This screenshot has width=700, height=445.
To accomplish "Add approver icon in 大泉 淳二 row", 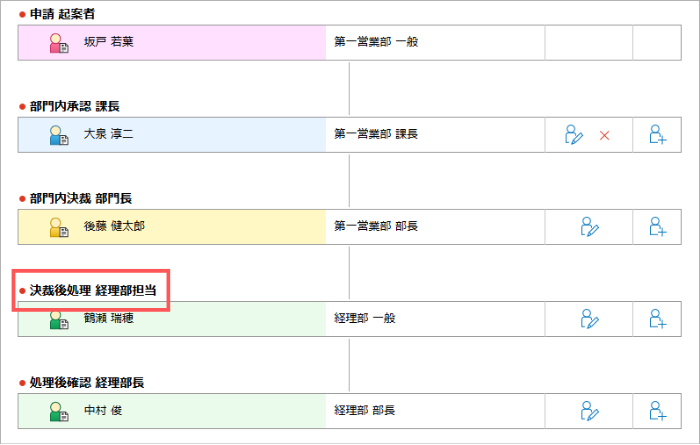I will pyautogui.click(x=658, y=134).
